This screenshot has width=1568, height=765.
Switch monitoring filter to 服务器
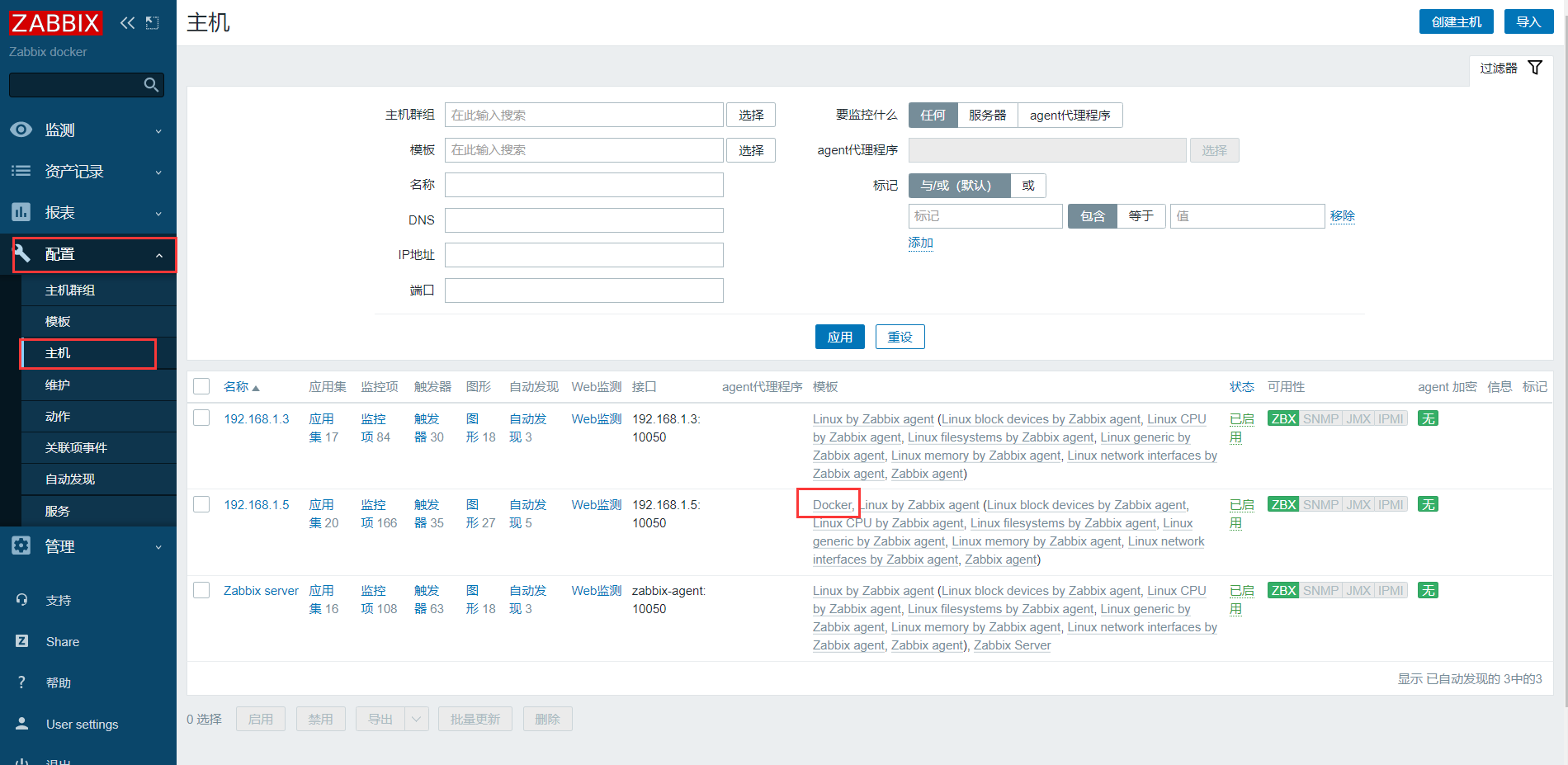pyautogui.click(x=987, y=115)
